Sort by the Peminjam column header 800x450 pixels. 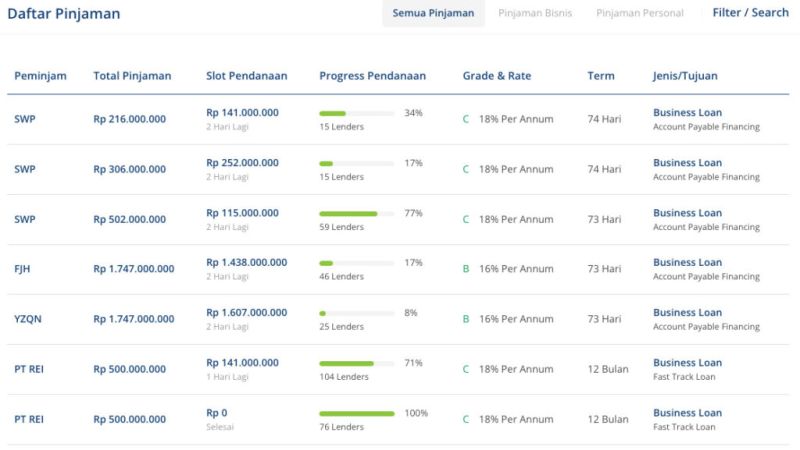(40, 76)
